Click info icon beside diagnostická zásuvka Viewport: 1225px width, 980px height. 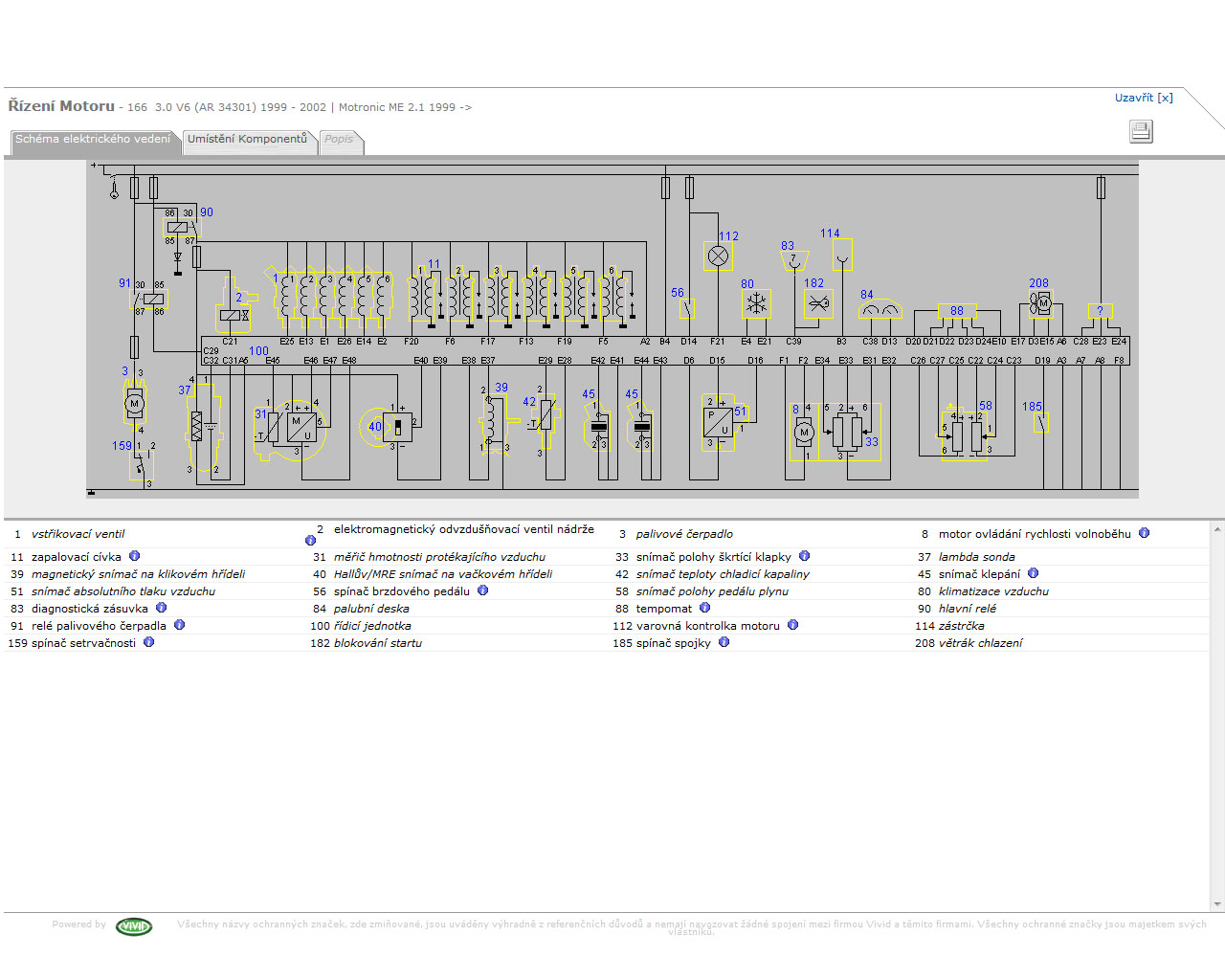(x=161, y=608)
